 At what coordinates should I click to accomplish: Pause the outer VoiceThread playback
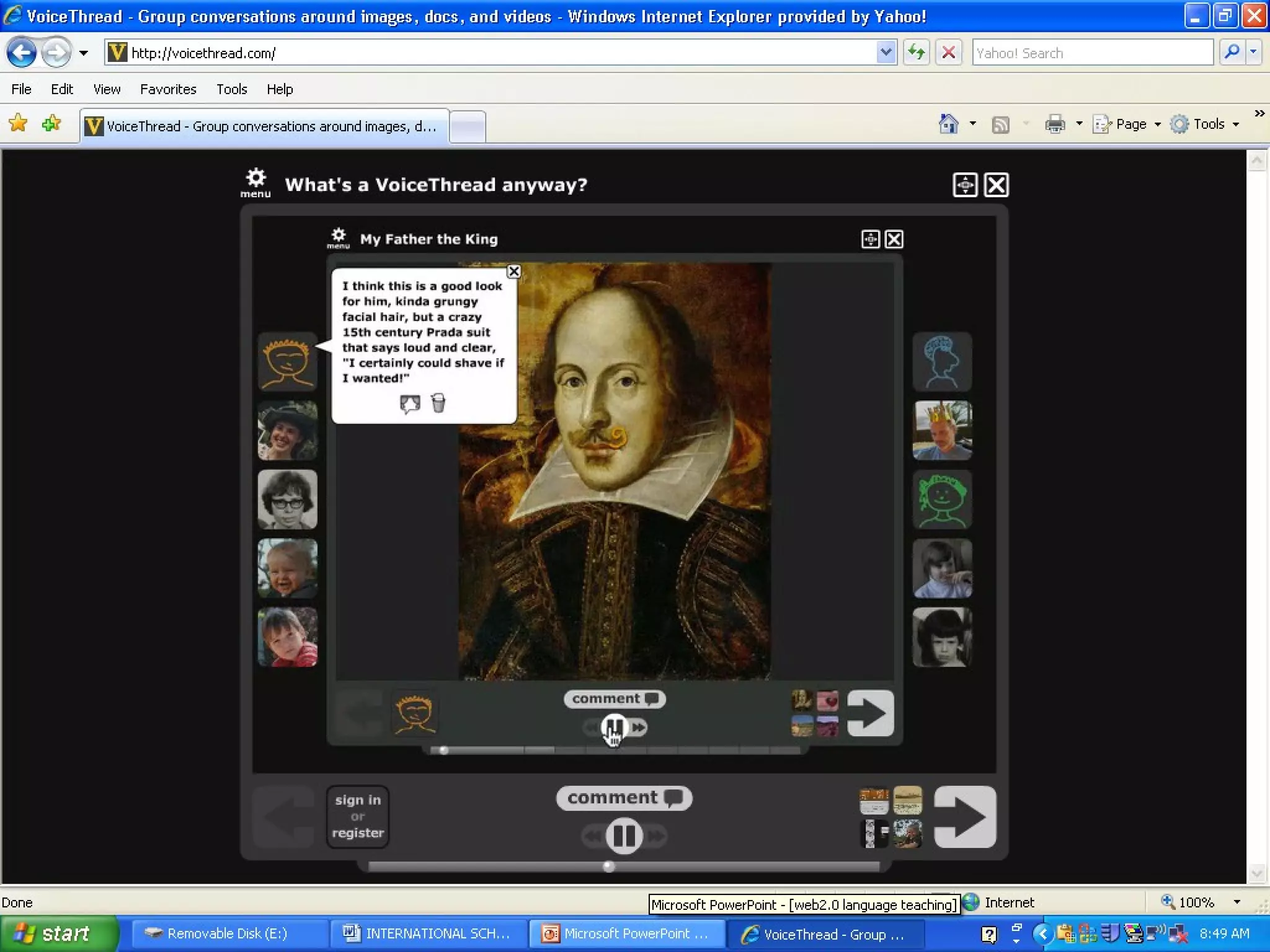pos(624,836)
